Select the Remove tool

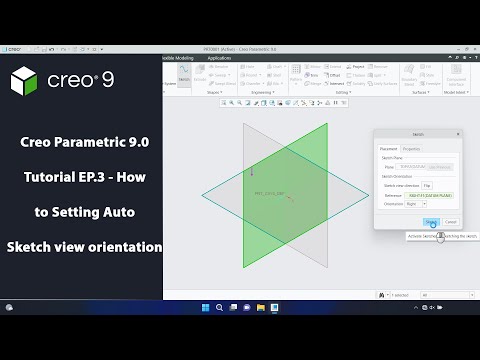pyautogui.click(x=378, y=67)
